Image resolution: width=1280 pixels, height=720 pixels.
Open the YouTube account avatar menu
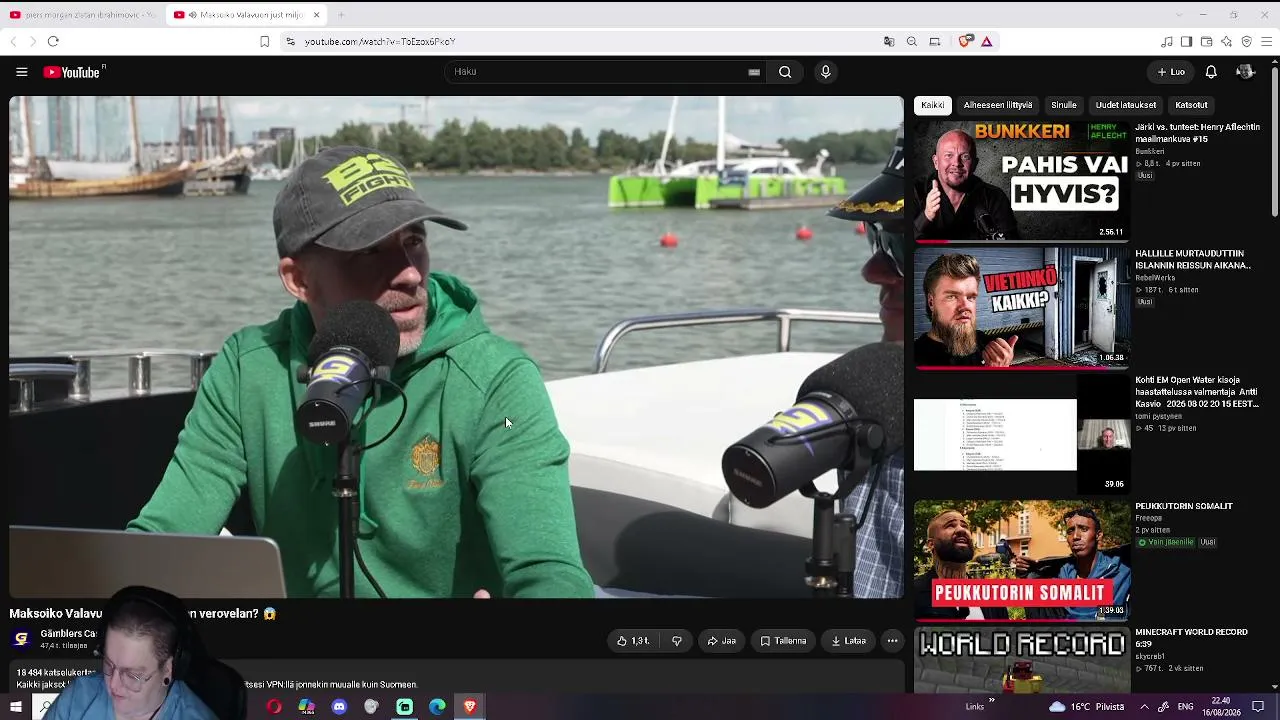[x=1245, y=72]
